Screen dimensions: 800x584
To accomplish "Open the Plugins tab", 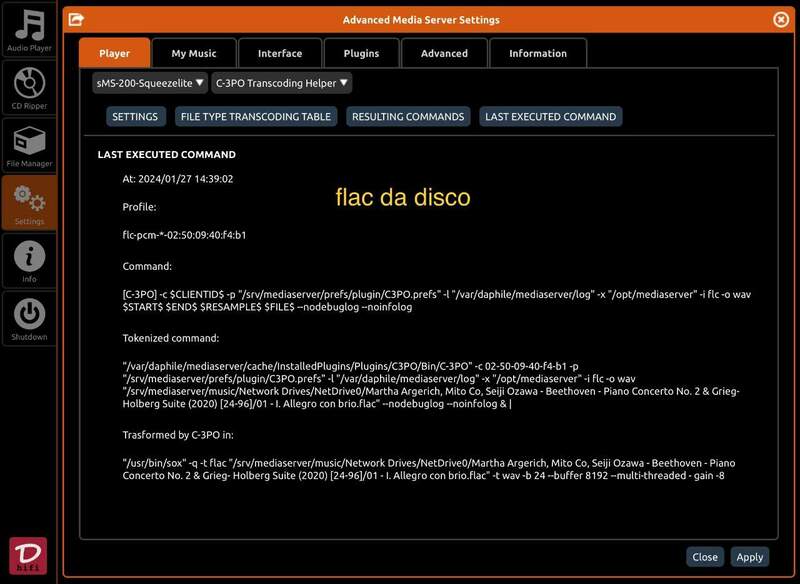I will (x=361, y=53).
